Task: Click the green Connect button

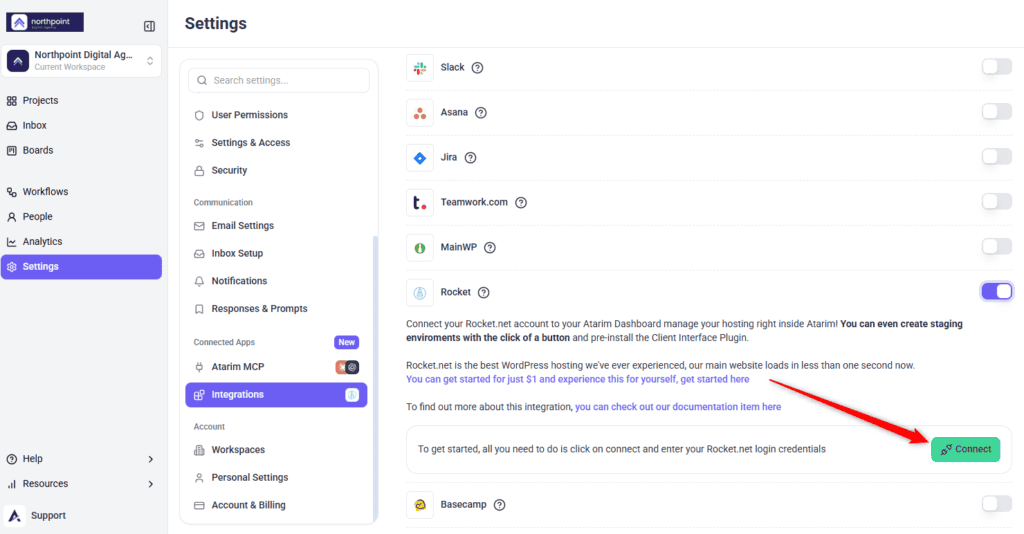Action: [x=965, y=450]
